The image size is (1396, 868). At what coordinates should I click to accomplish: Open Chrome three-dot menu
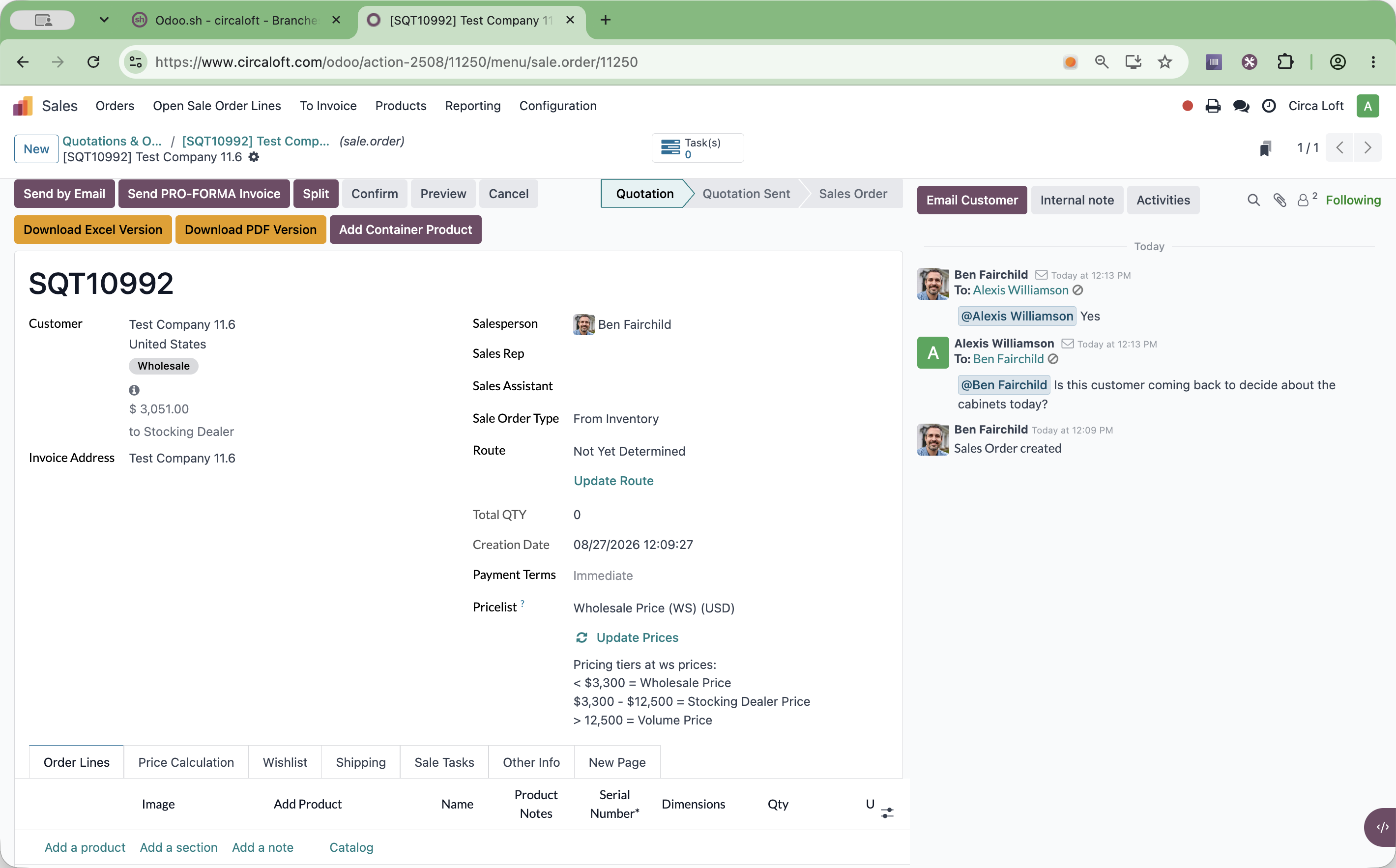click(1373, 61)
